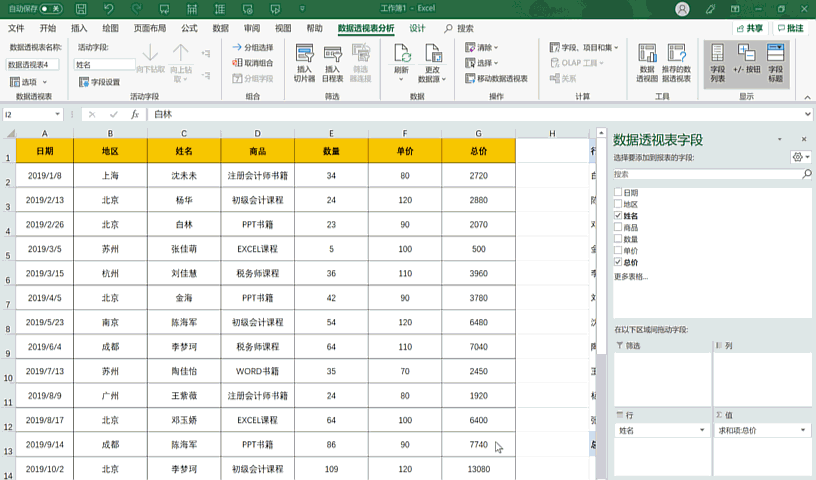This screenshot has height=480, width=816.
Task: Check the 日期 field checkbox
Action: (x=617, y=193)
